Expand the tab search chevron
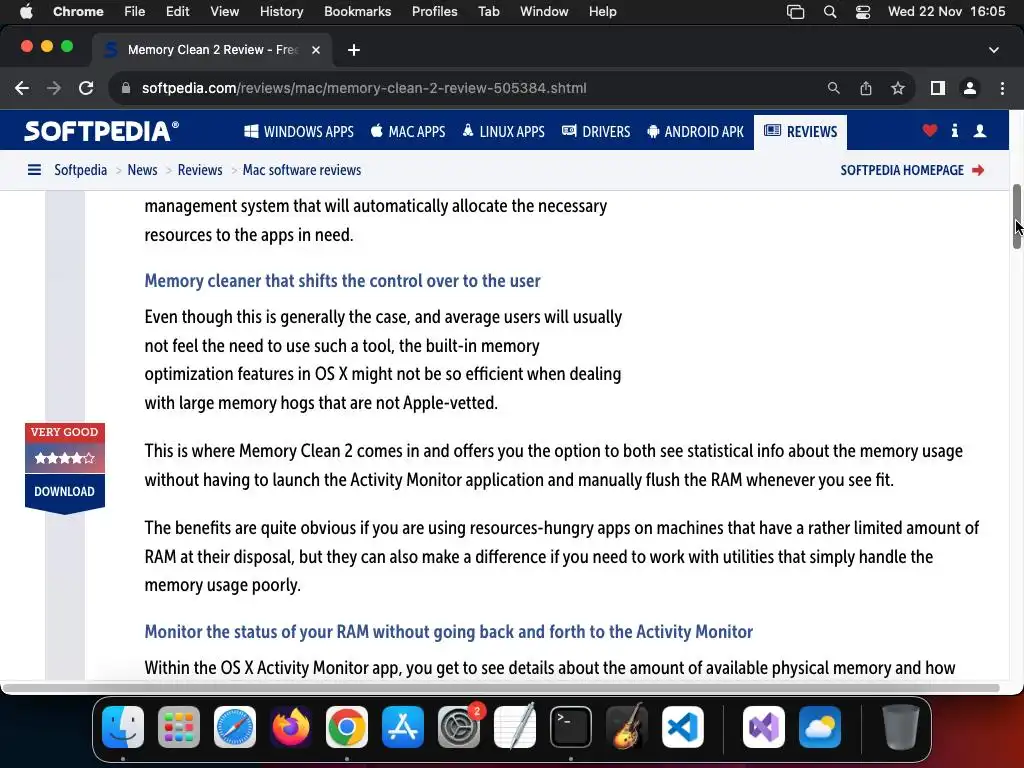Image resolution: width=1024 pixels, height=768 pixels. 993,50
